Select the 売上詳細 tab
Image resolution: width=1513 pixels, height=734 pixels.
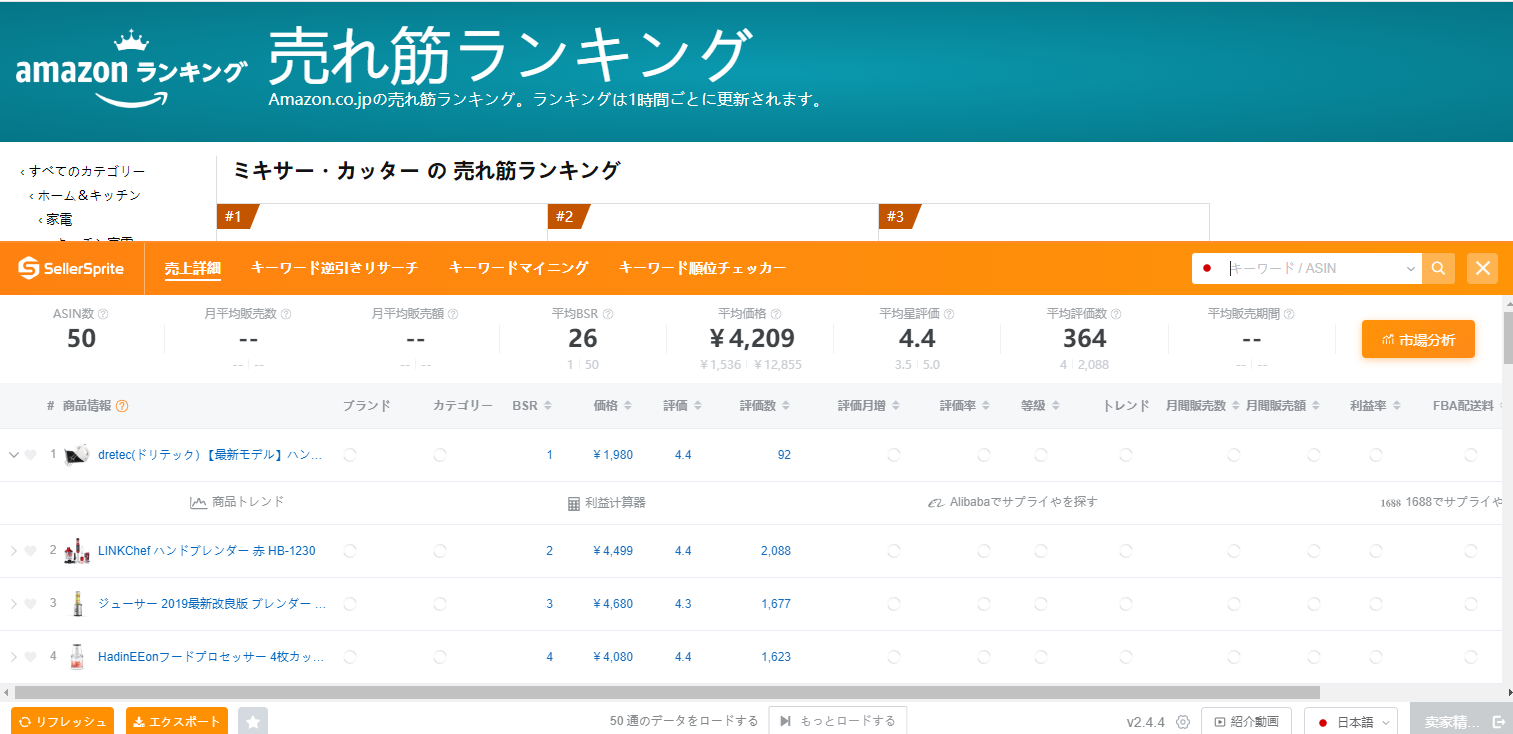193,268
